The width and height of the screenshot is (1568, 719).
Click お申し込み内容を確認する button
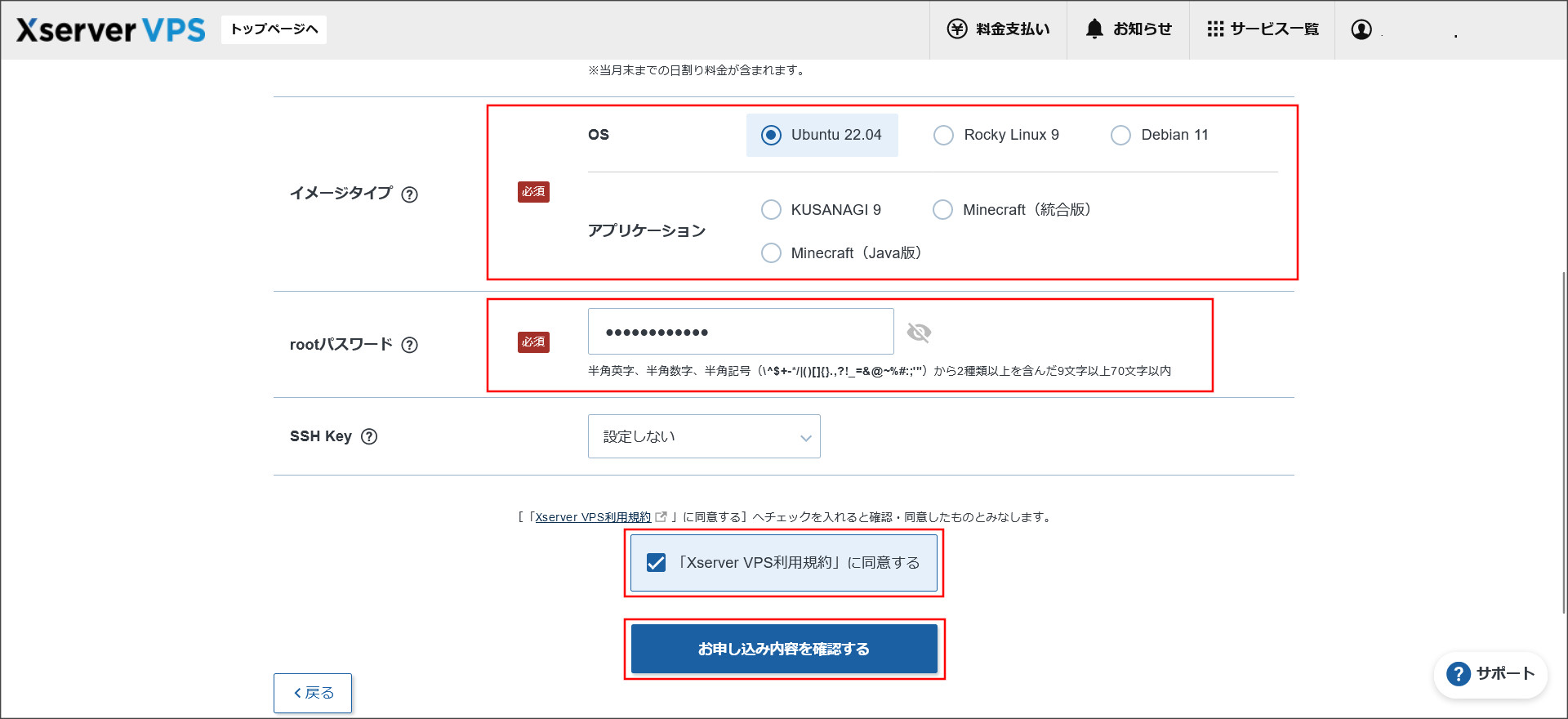click(x=784, y=649)
